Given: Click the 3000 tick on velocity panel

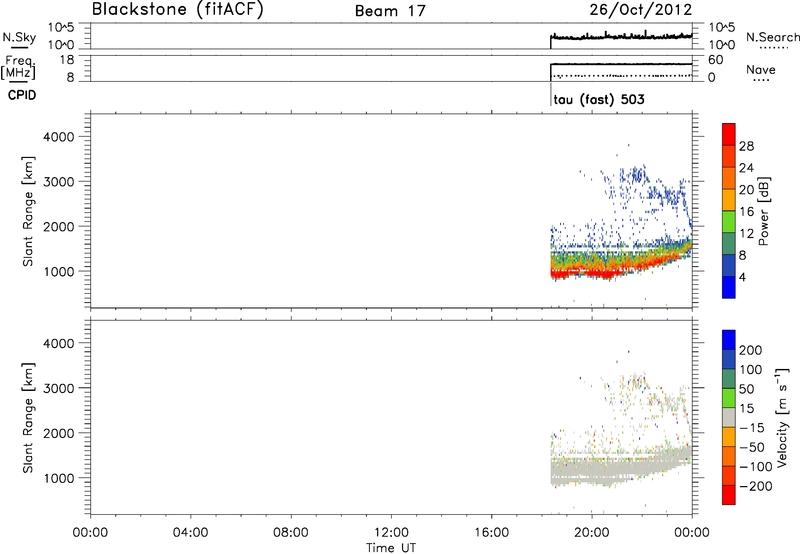Looking at the screenshot, I should coord(59,388).
